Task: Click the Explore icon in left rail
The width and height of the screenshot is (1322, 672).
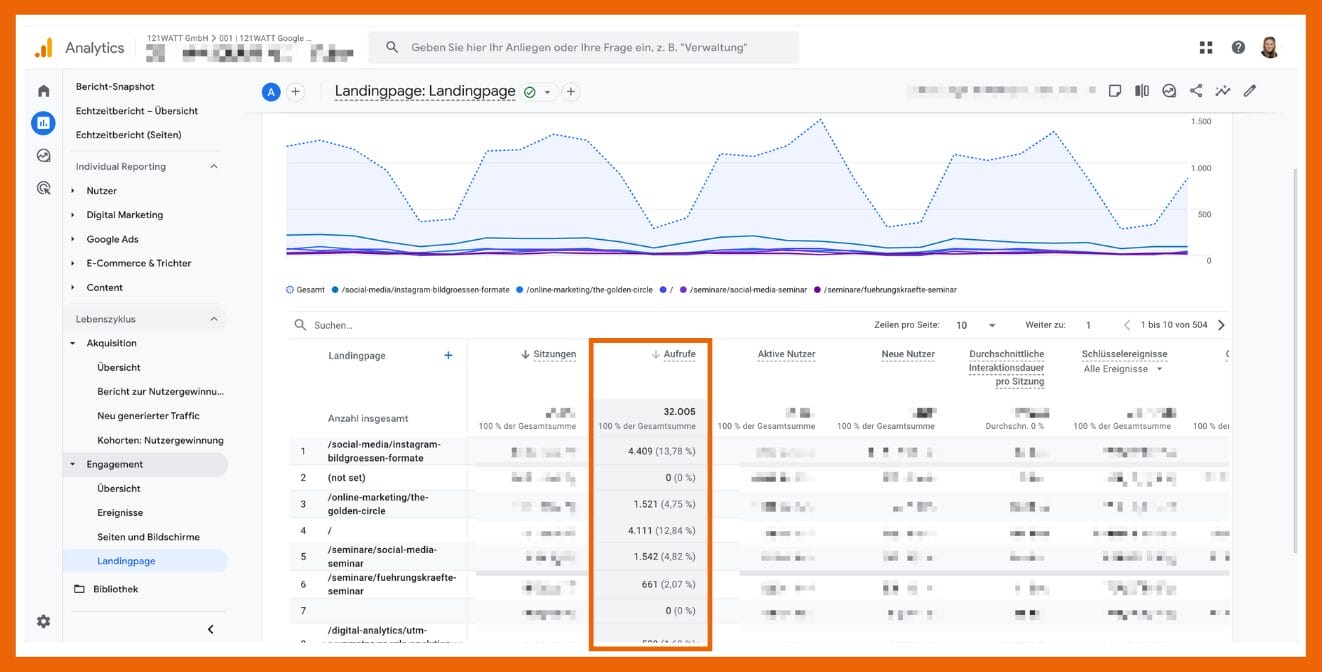Action: (x=43, y=155)
